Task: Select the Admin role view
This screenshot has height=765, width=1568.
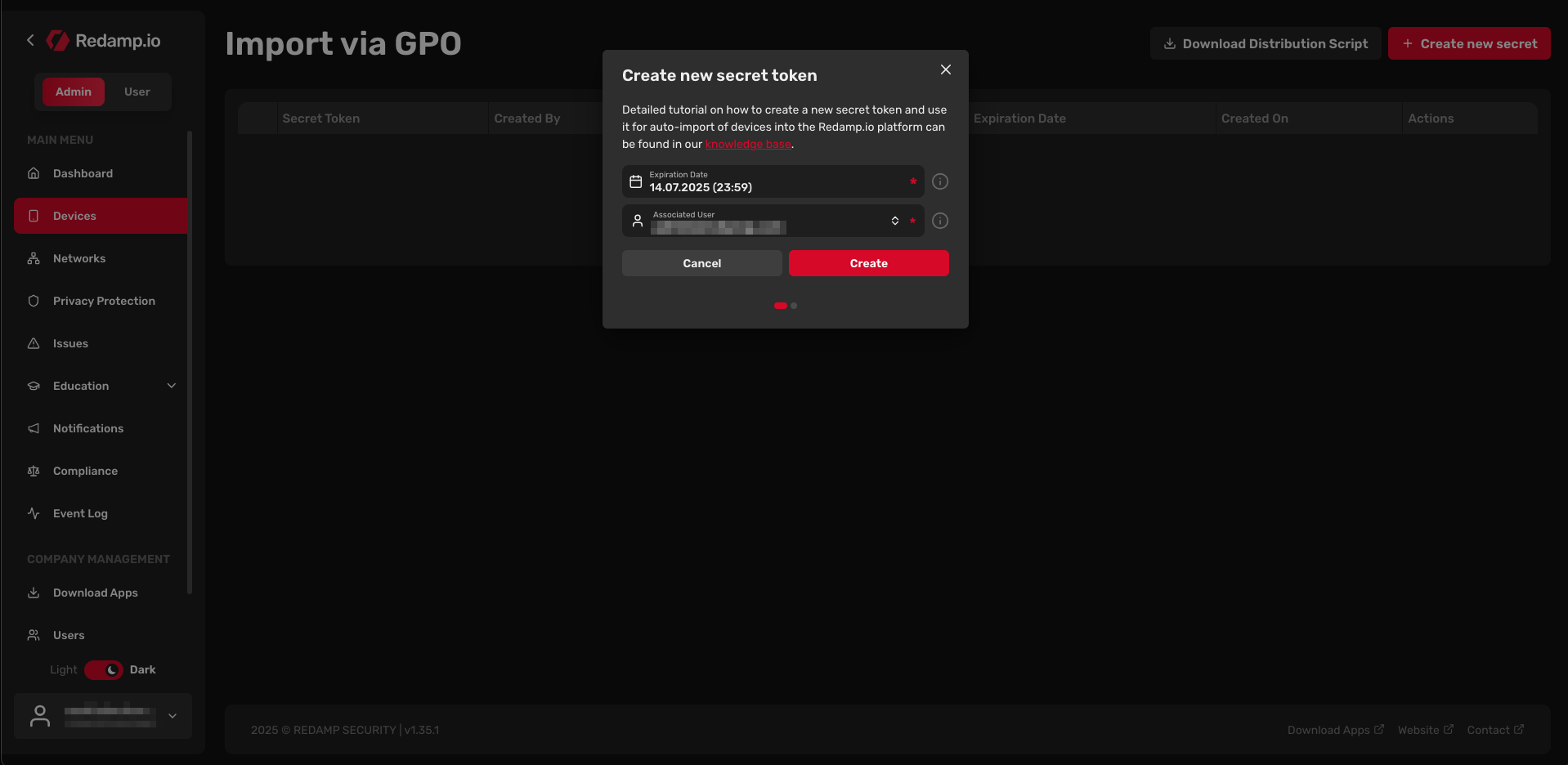Action: tap(74, 92)
